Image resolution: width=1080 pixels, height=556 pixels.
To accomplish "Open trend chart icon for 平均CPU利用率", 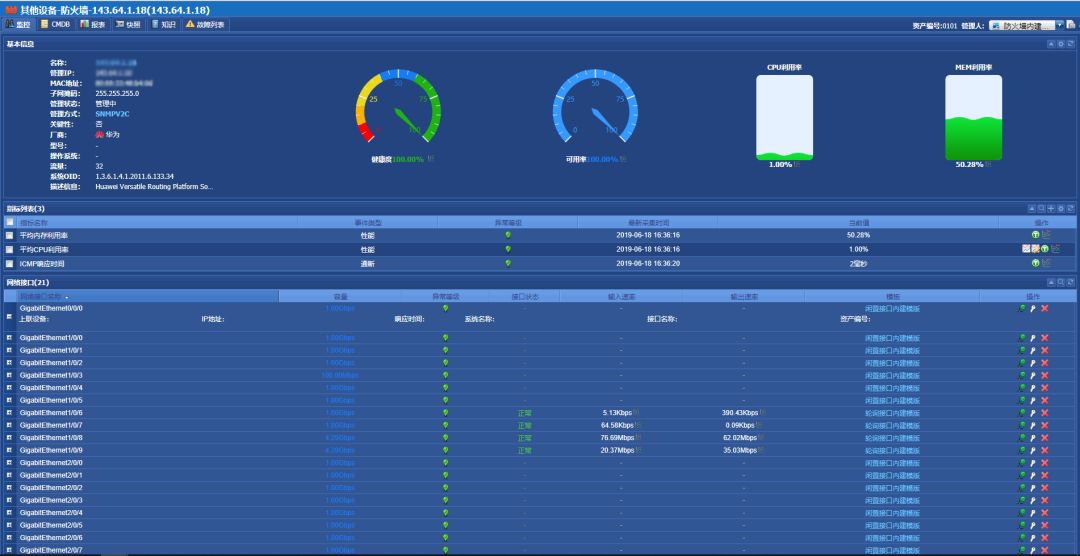I will (1026, 249).
